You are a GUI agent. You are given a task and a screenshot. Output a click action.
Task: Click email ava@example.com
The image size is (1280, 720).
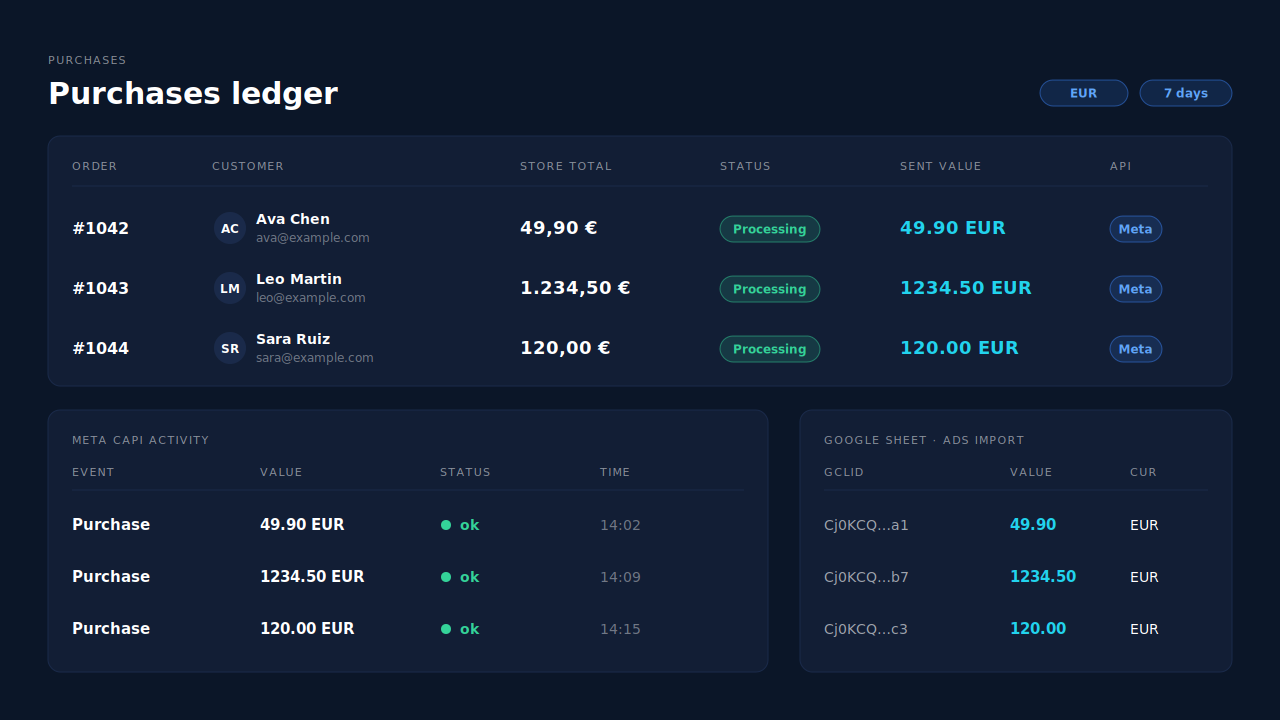tap(313, 238)
